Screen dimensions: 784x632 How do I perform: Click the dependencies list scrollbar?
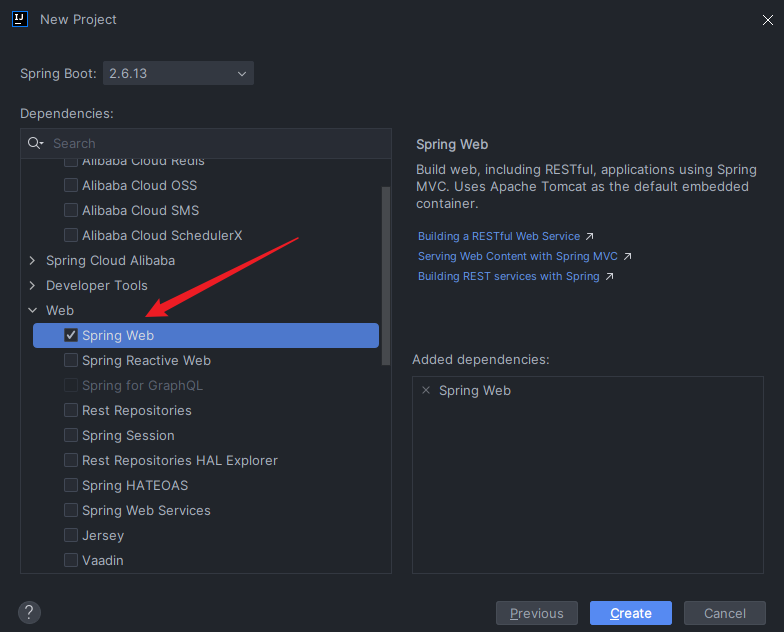(386, 276)
